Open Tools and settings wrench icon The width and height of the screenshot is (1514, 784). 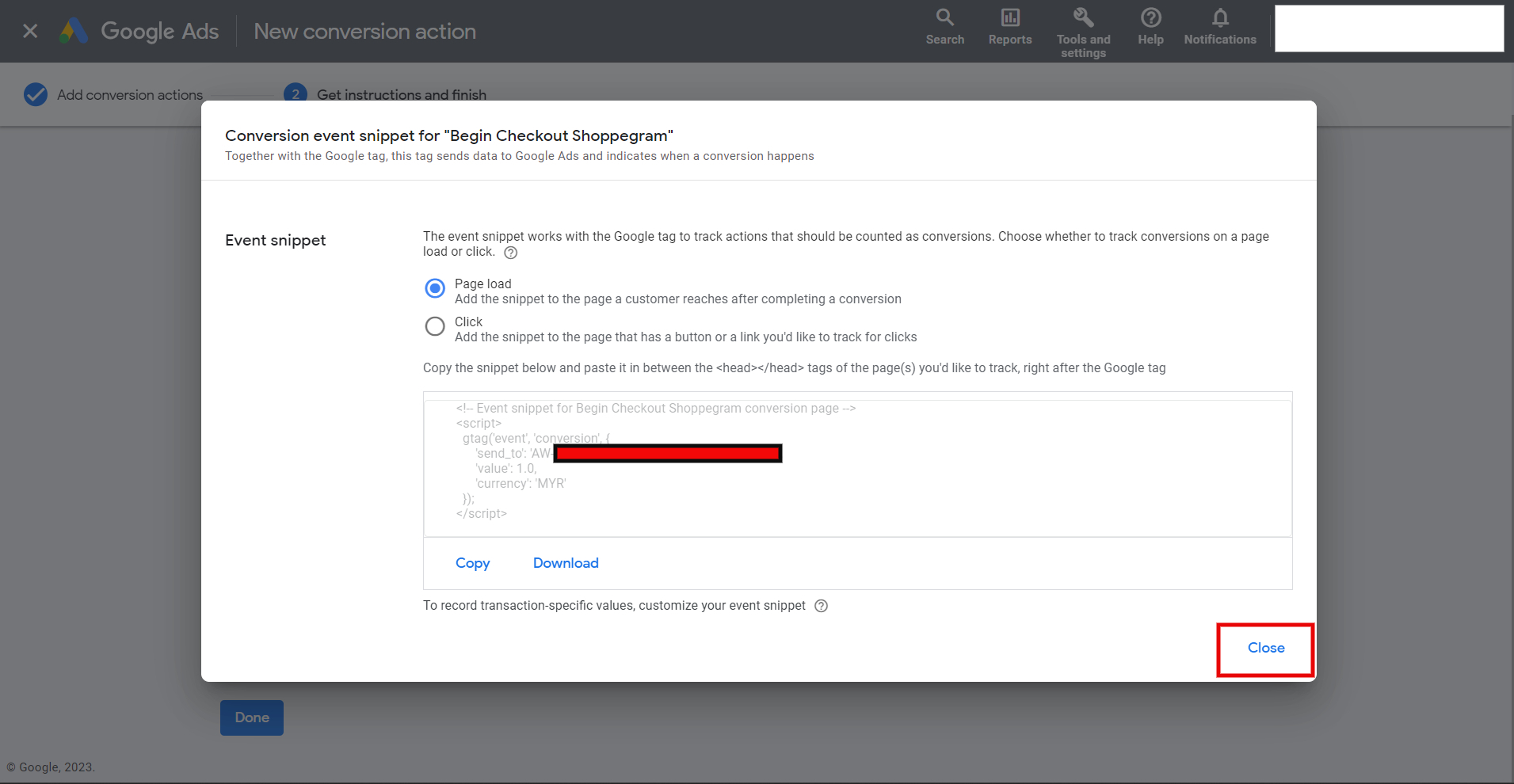(x=1083, y=17)
